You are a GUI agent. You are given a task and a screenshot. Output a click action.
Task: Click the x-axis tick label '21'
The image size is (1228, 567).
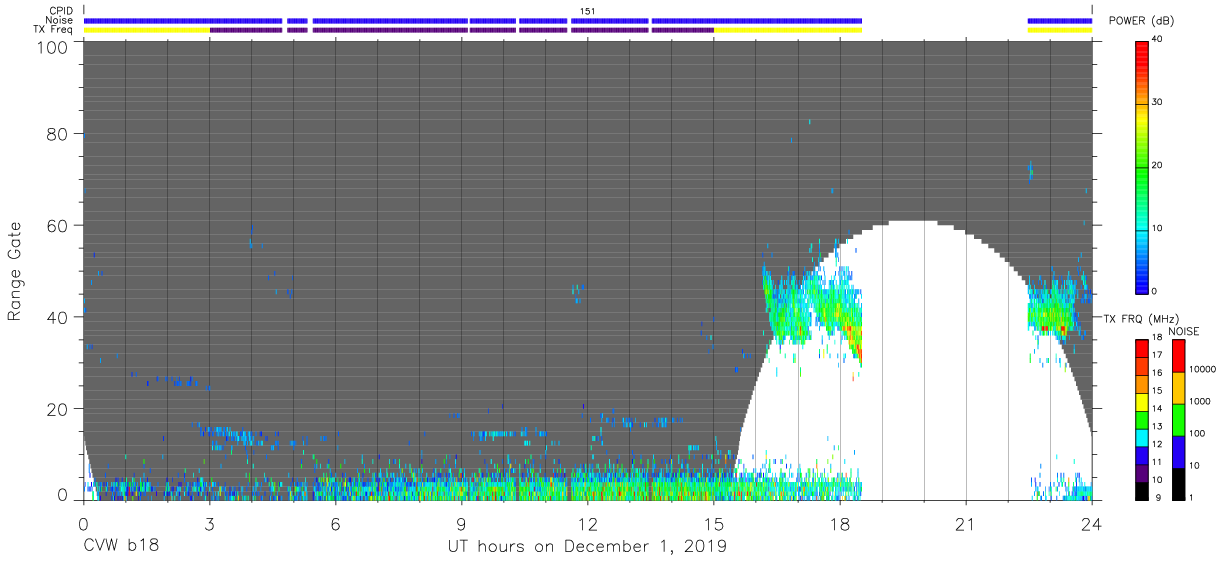coord(966,523)
